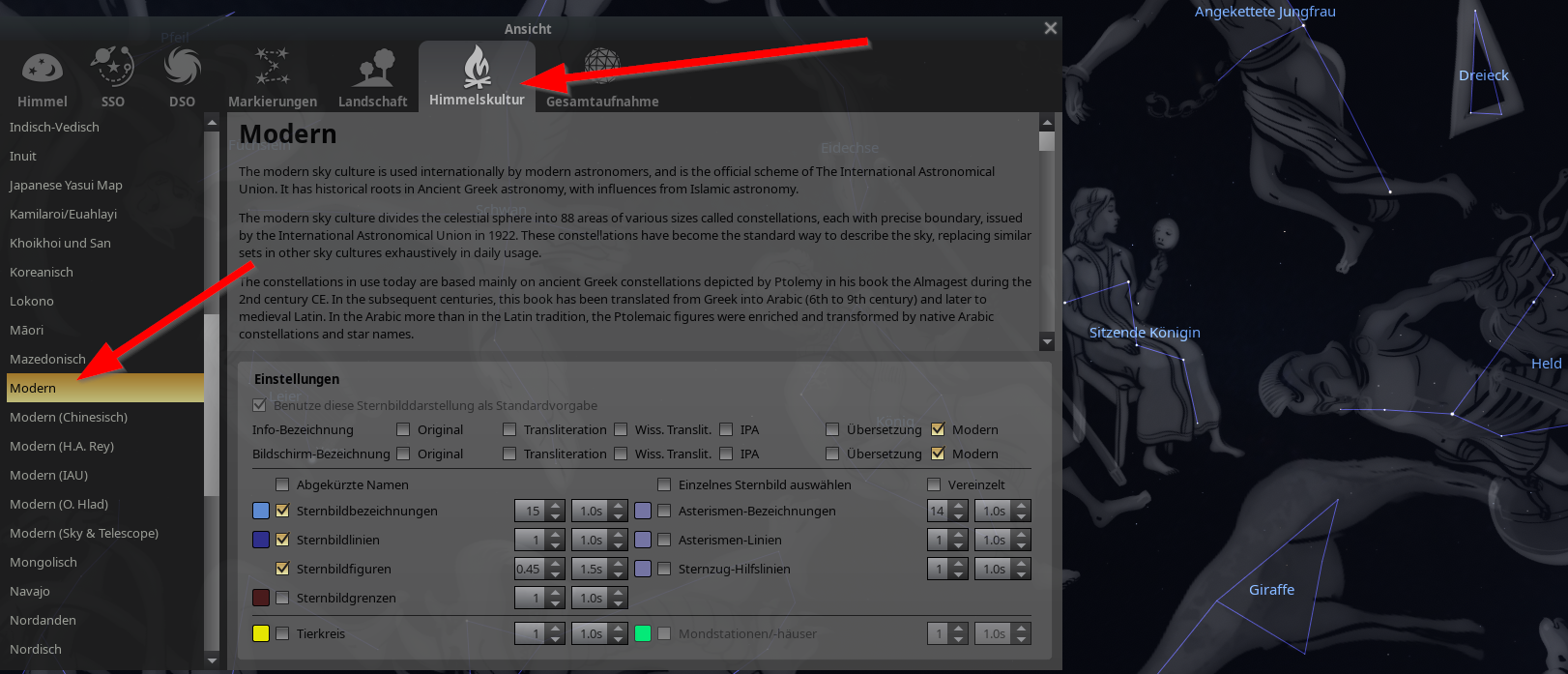This screenshot has height=674, width=1568.
Task: Select the Himmelskultur campfire icon
Action: (477, 67)
